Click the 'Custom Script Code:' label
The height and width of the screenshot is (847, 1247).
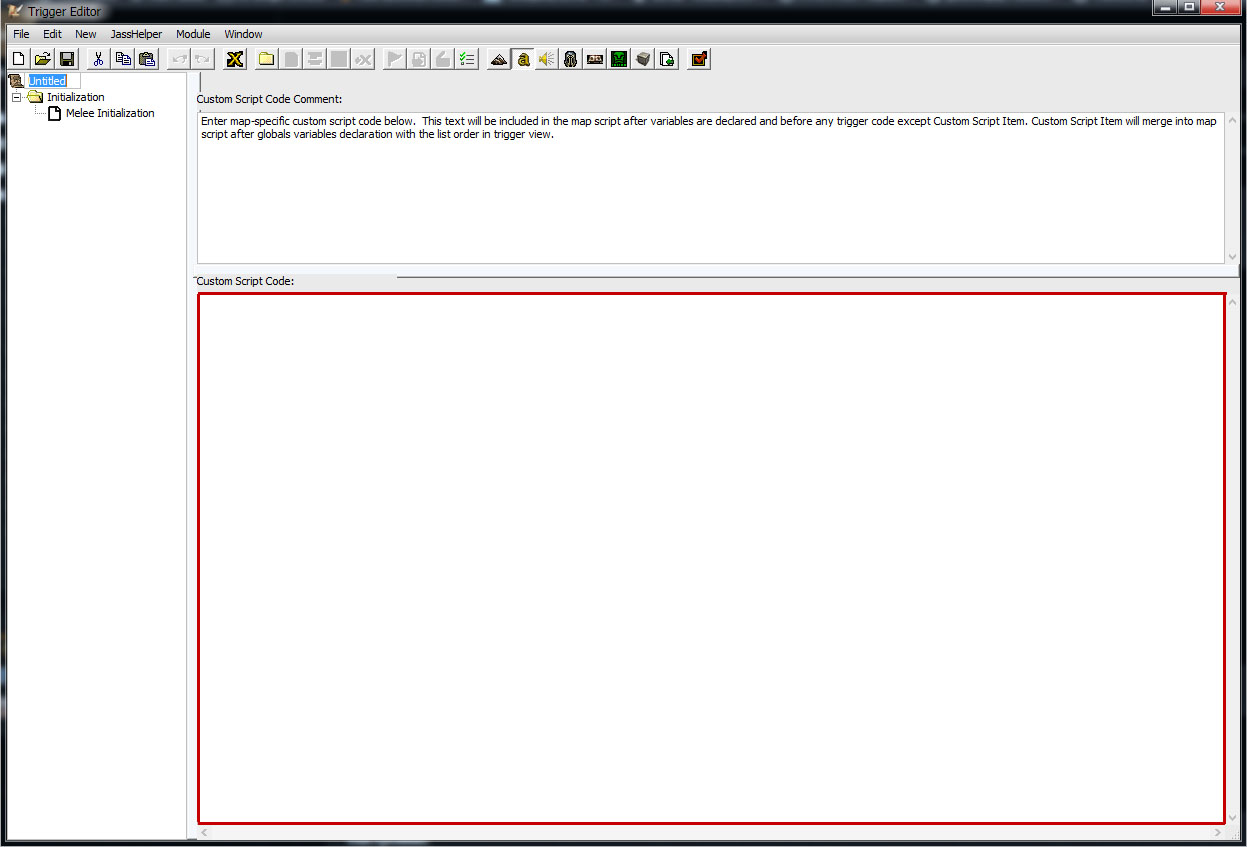coord(245,281)
